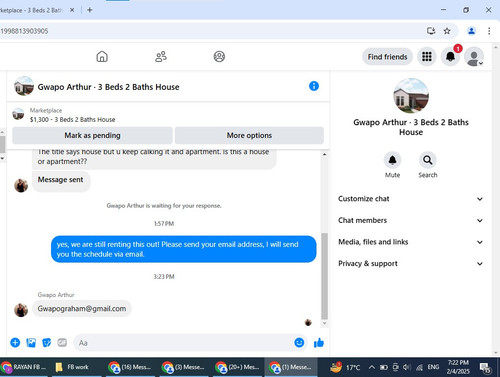Open the house profile picture in sidebar
Image resolution: width=500 pixels, height=377 pixels.
(411, 96)
